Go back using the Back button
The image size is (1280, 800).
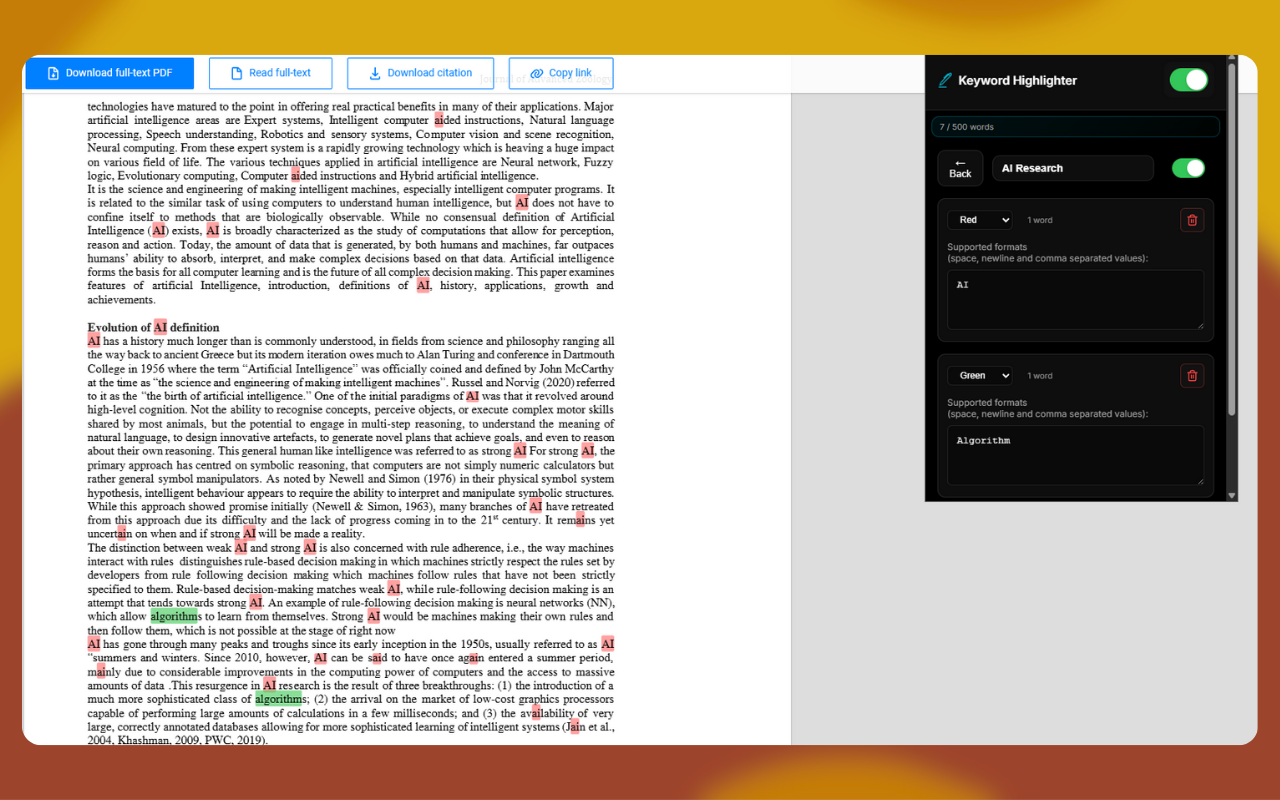point(960,168)
